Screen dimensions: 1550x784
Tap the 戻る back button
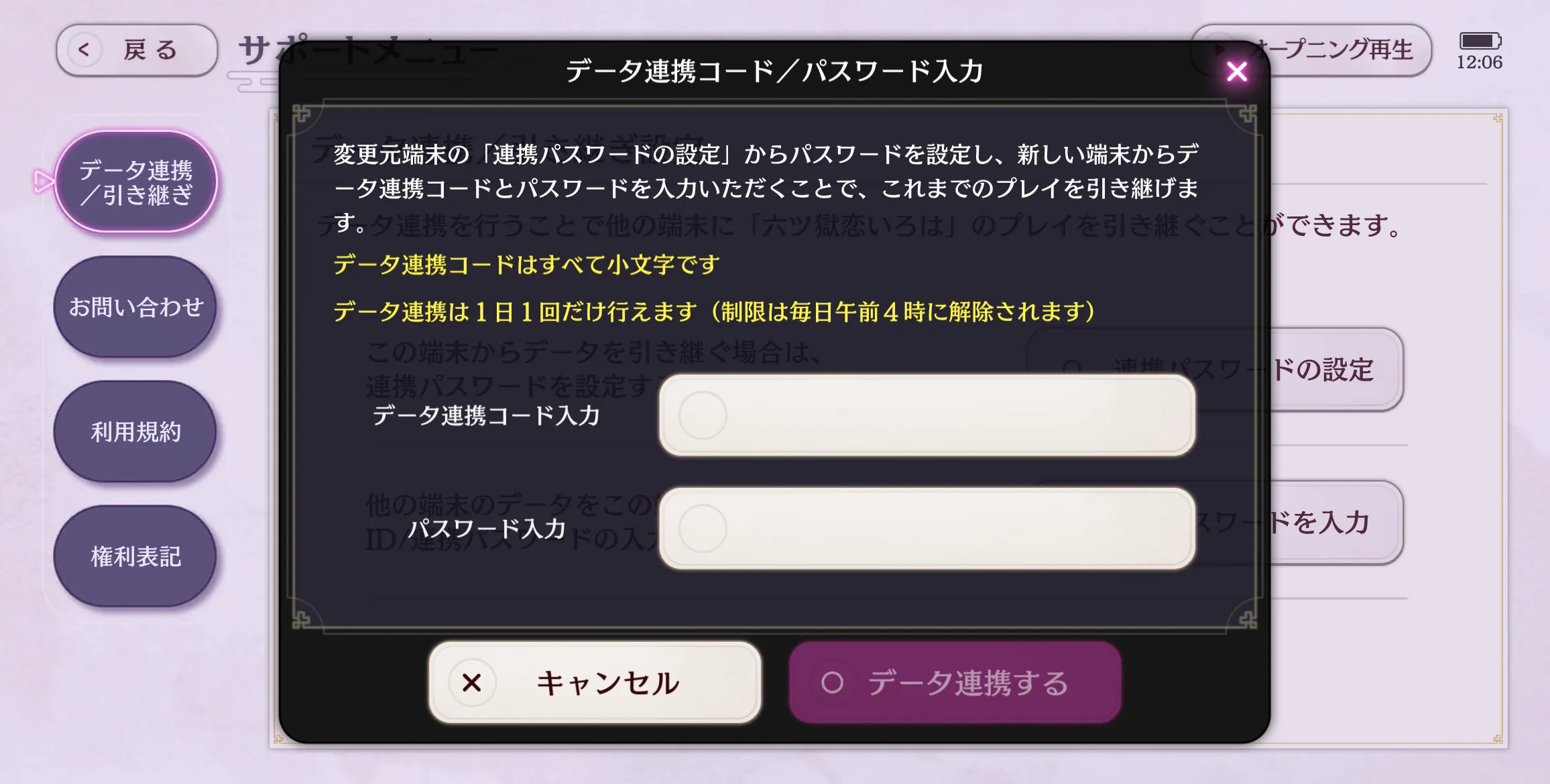[x=137, y=50]
